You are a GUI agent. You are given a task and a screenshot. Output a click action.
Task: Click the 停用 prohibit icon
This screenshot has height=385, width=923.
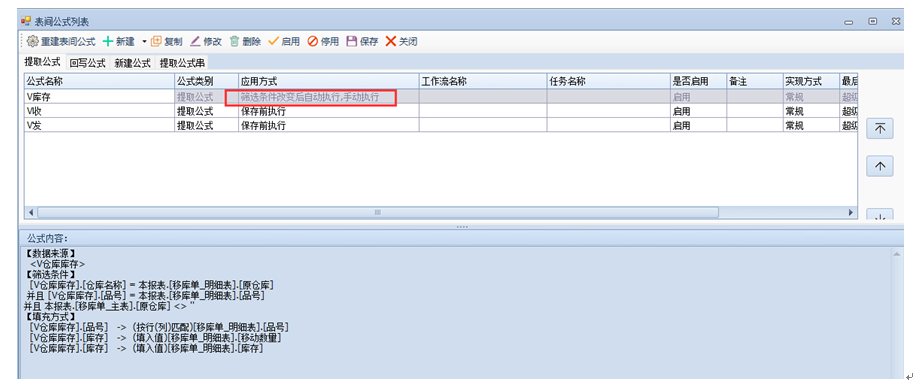313,42
